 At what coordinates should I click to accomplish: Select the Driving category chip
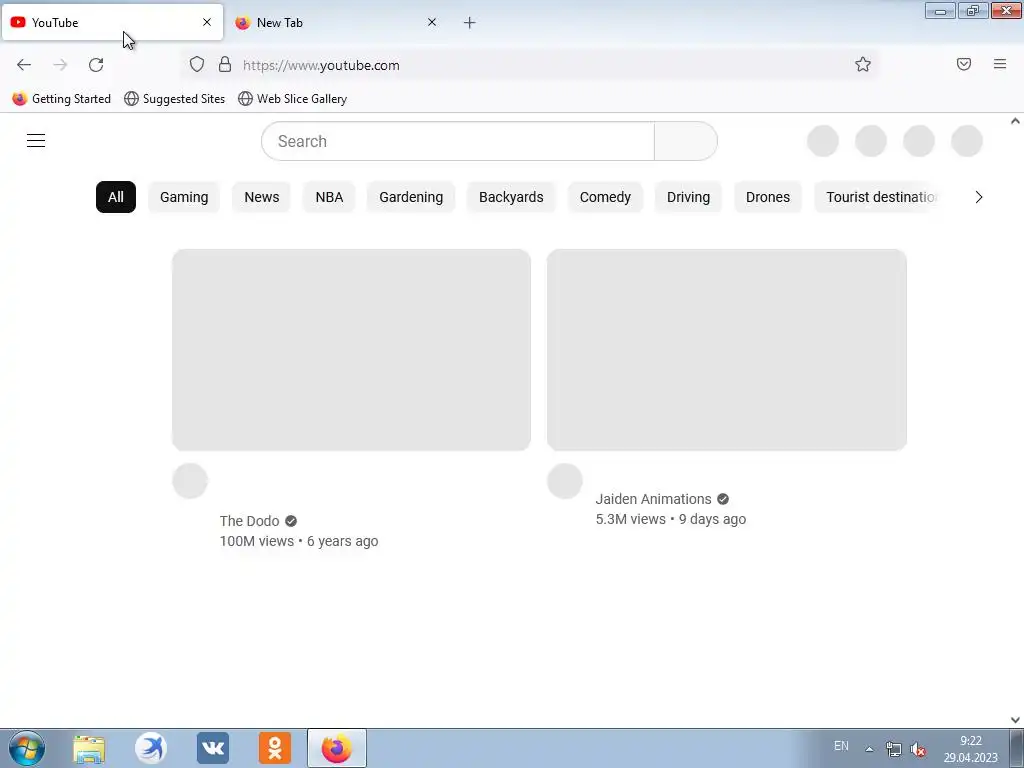(688, 197)
